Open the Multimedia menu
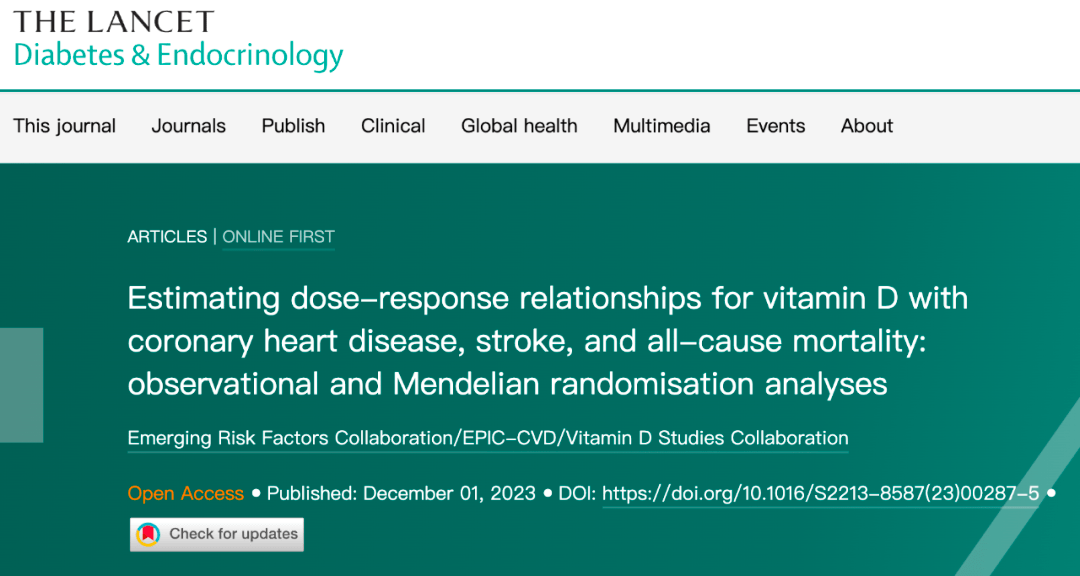This screenshot has height=576, width=1080. coord(661,126)
